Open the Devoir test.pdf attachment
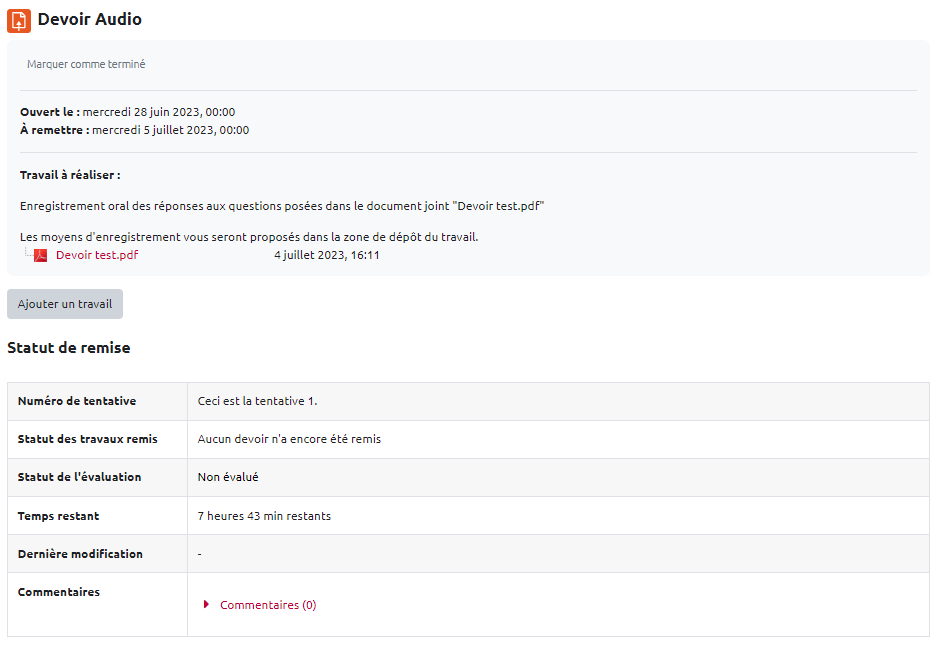The height and width of the screenshot is (657, 939). (97, 255)
